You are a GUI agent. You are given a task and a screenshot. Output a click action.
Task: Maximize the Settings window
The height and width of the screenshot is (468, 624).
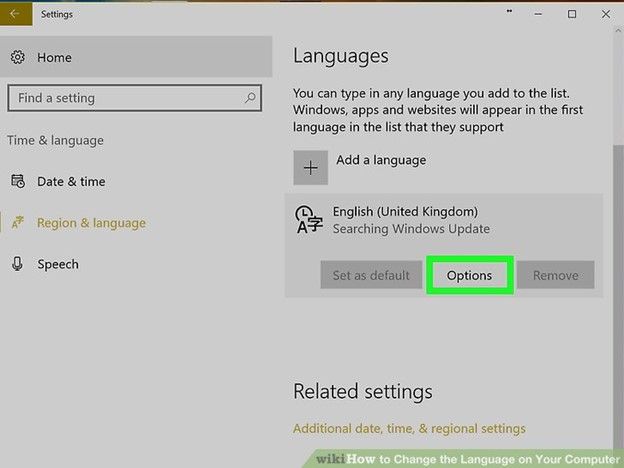(572, 14)
